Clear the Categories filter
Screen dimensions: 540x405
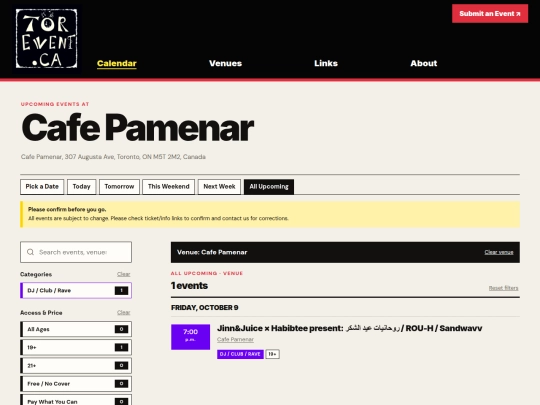pos(123,274)
